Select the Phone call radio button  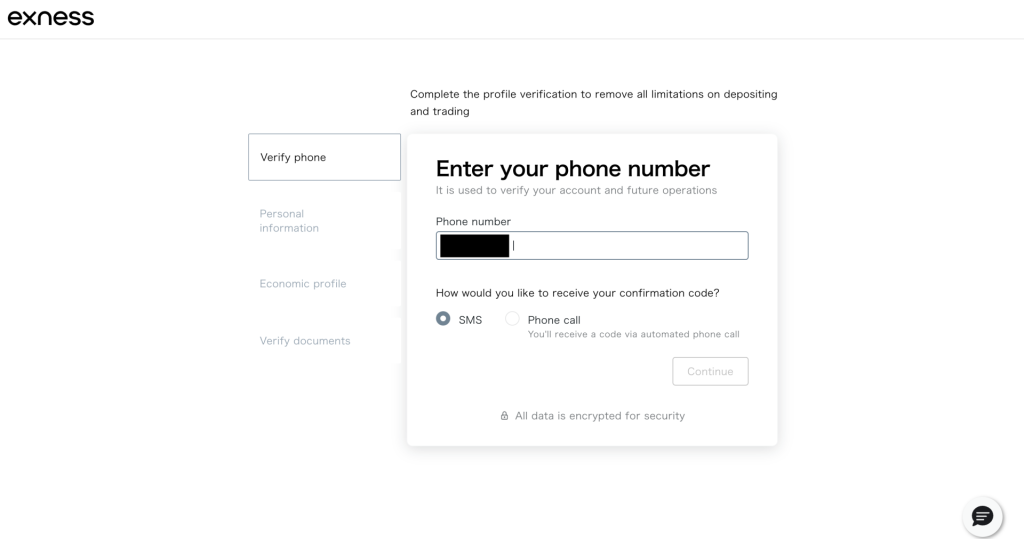[x=512, y=319]
